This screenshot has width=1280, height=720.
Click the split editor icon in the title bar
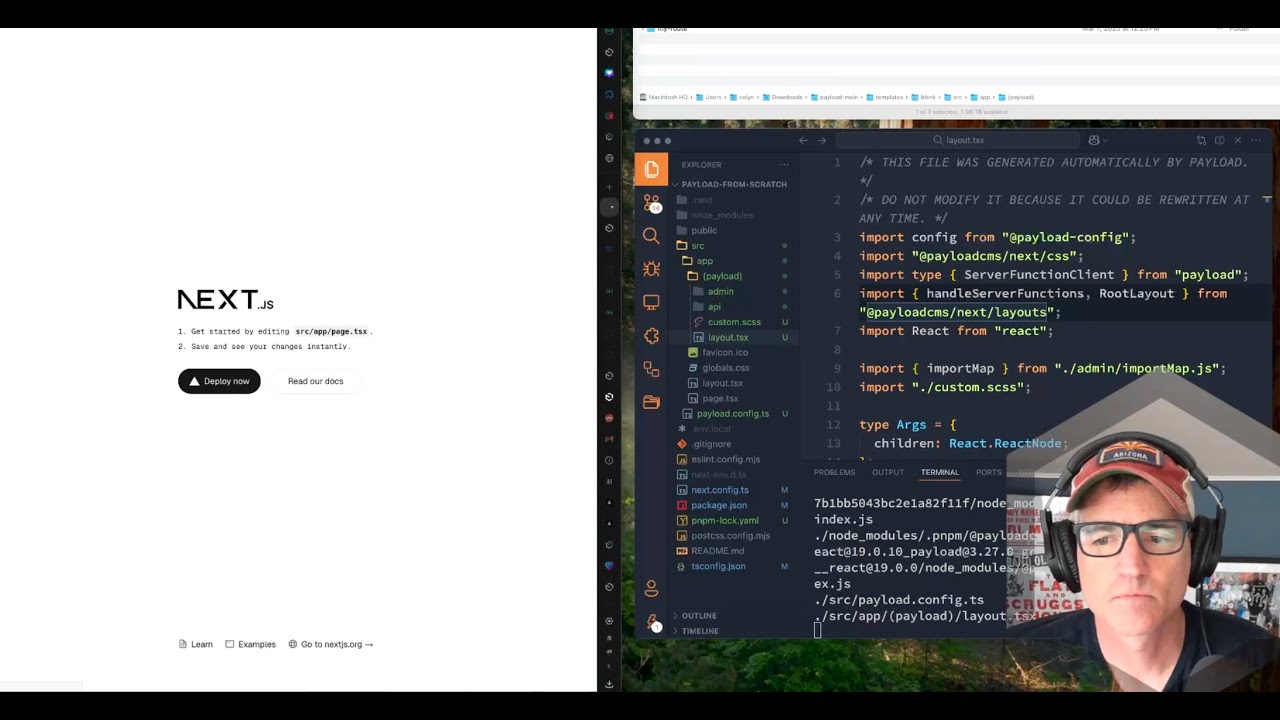pos(1219,140)
